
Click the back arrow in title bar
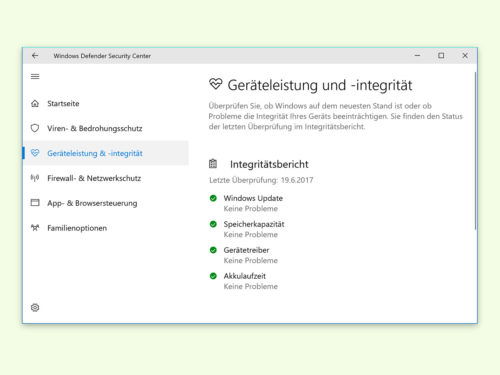35,56
